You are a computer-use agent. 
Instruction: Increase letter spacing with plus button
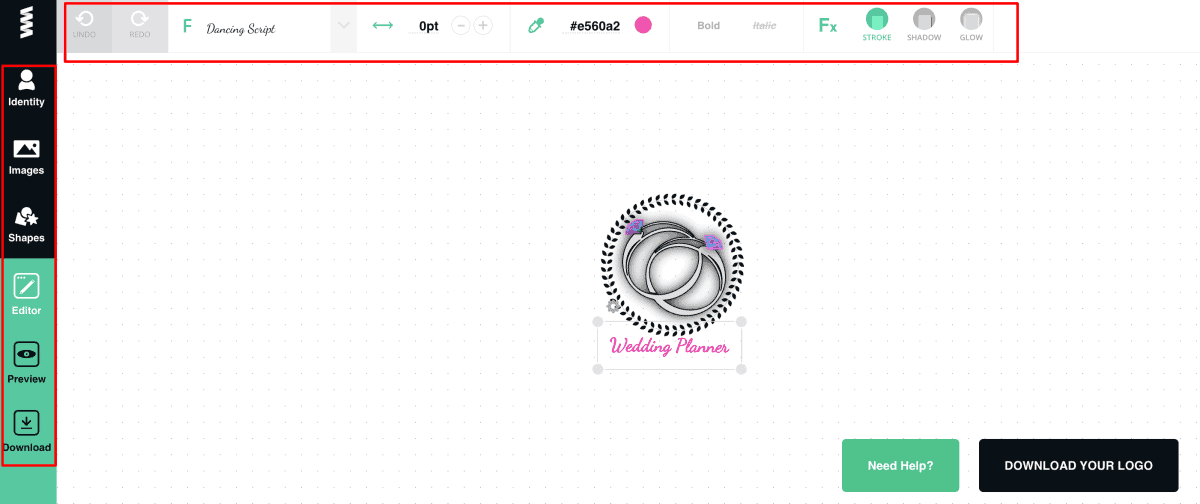483,26
